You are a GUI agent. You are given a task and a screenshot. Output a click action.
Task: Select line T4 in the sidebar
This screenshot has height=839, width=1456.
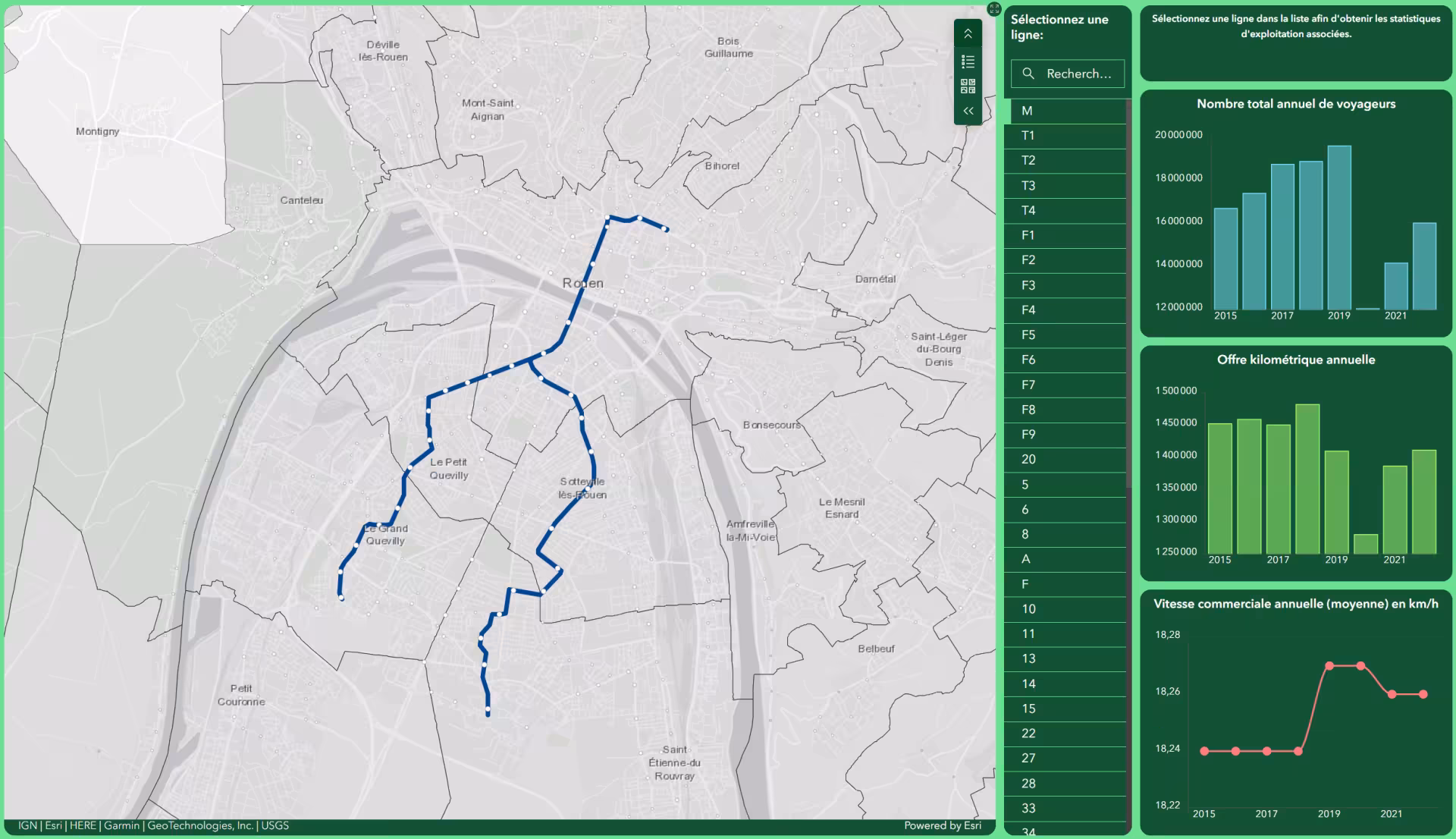coord(1065,210)
